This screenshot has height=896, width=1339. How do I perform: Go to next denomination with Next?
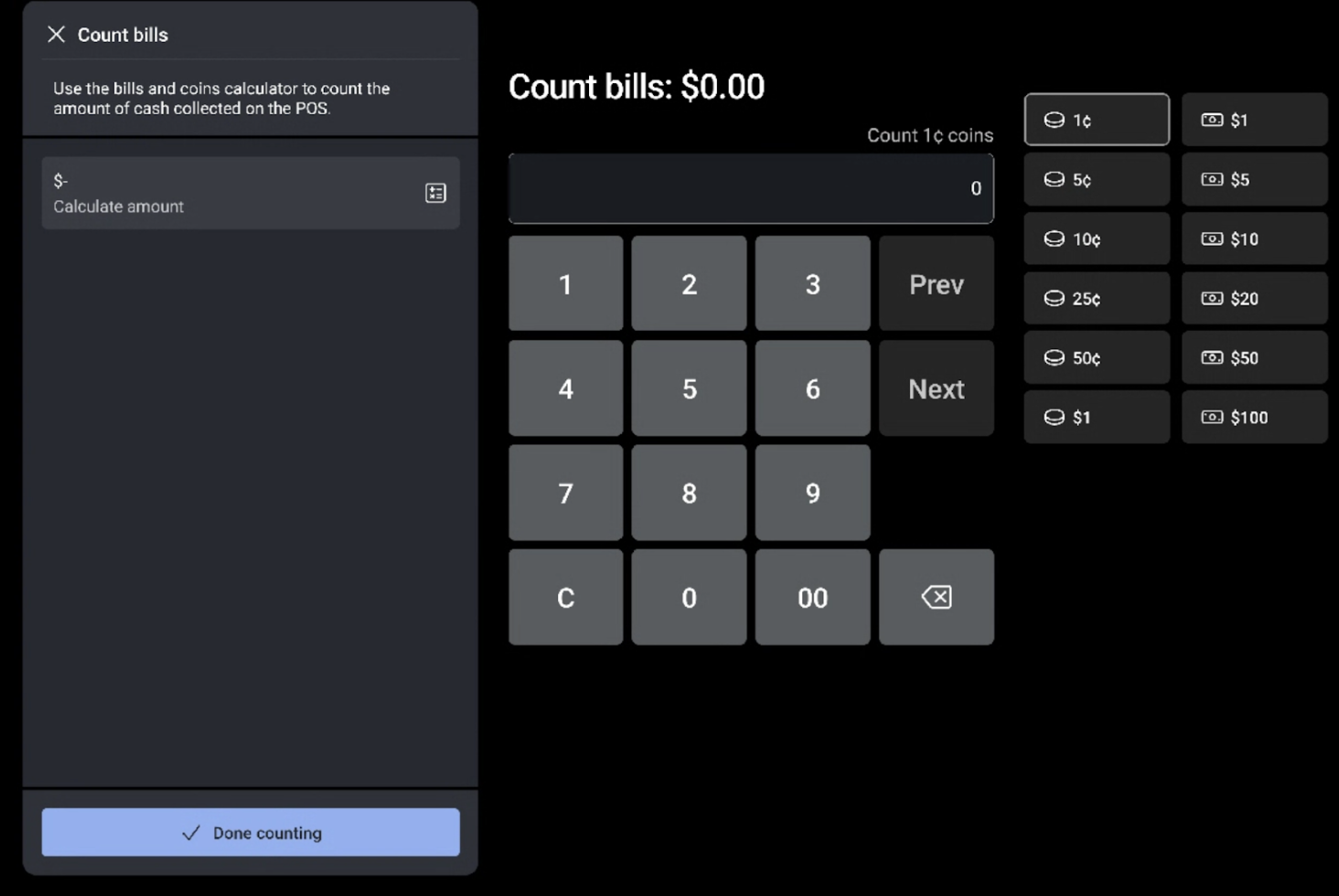click(x=936, y=389)
